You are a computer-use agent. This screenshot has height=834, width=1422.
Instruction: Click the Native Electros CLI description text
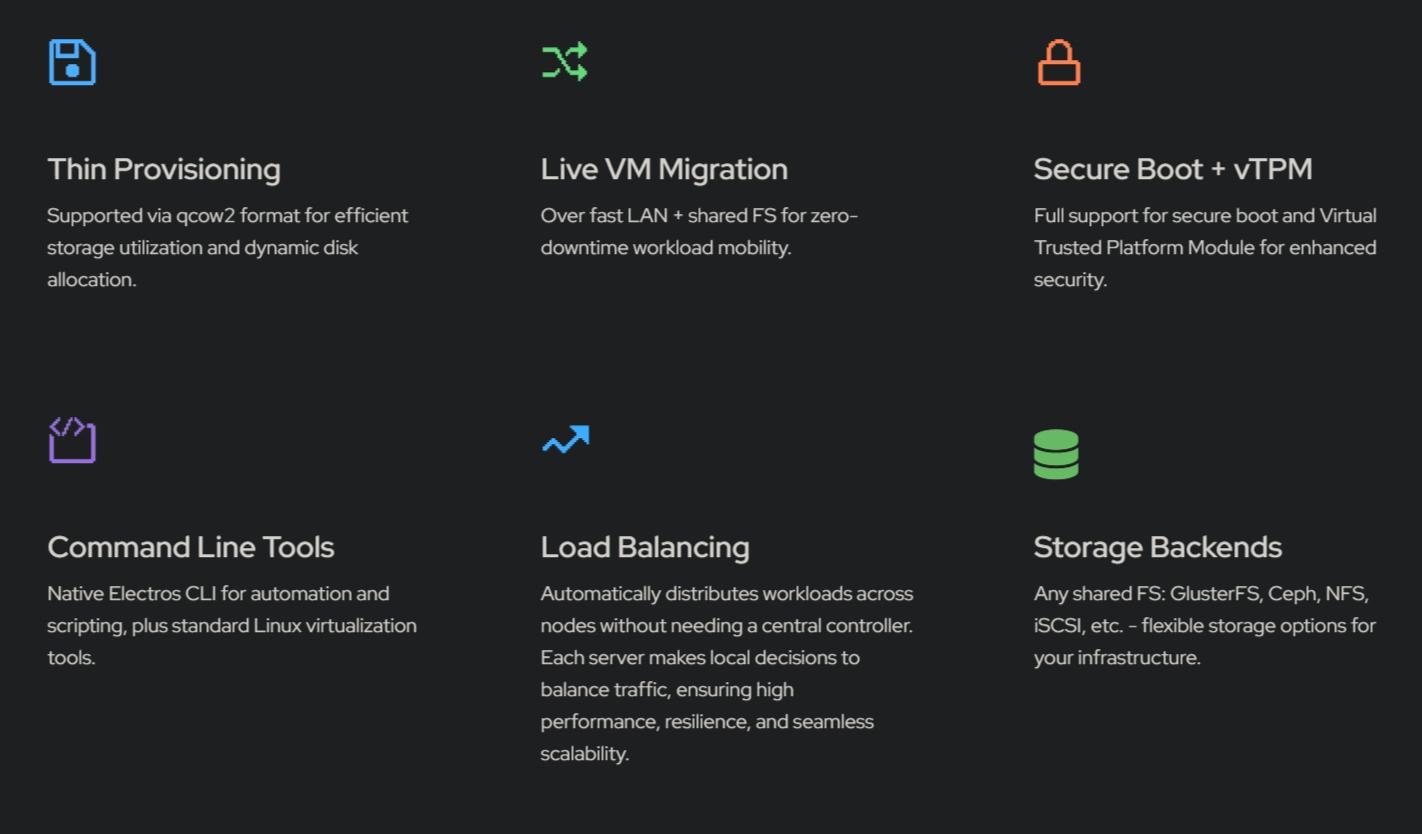(x=231, y=625)
